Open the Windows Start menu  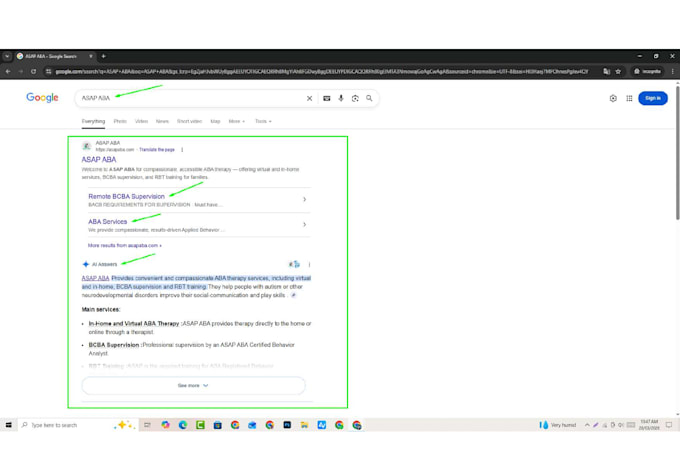(x=8, y=425)
